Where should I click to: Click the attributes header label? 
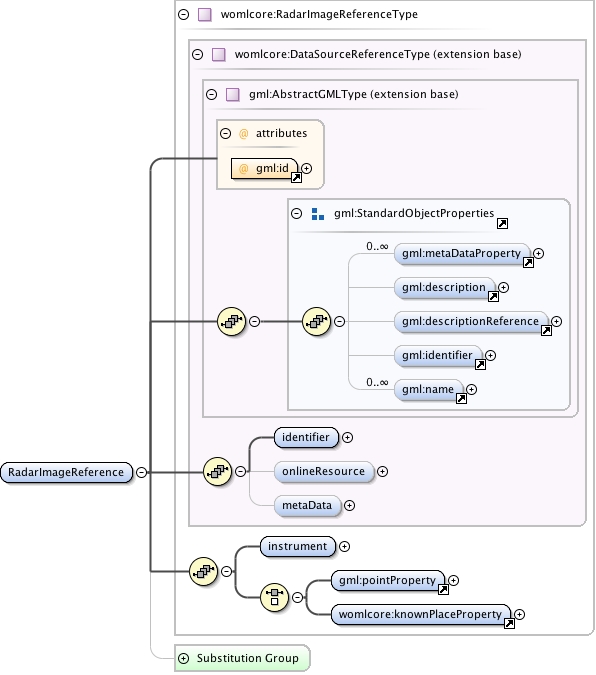(x=282, y=133)
